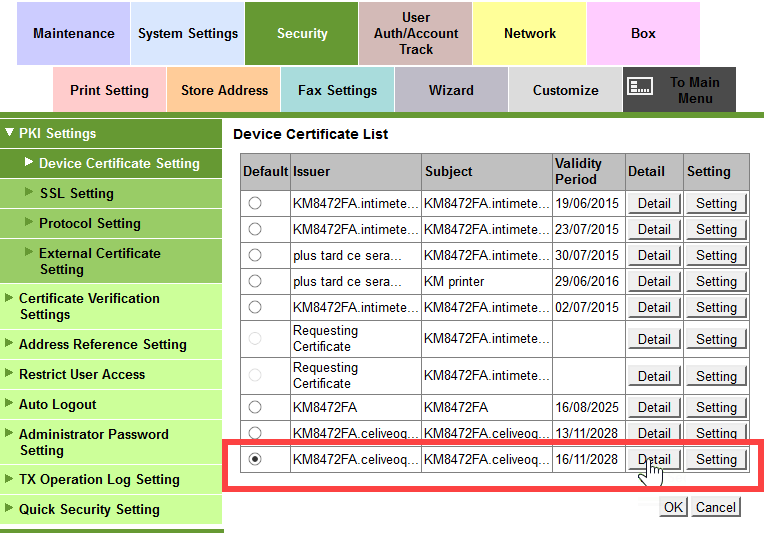Select default radio for 19/06/2015 certificate
The width and height of the screenshot is (764, 535).
(255, 203)
